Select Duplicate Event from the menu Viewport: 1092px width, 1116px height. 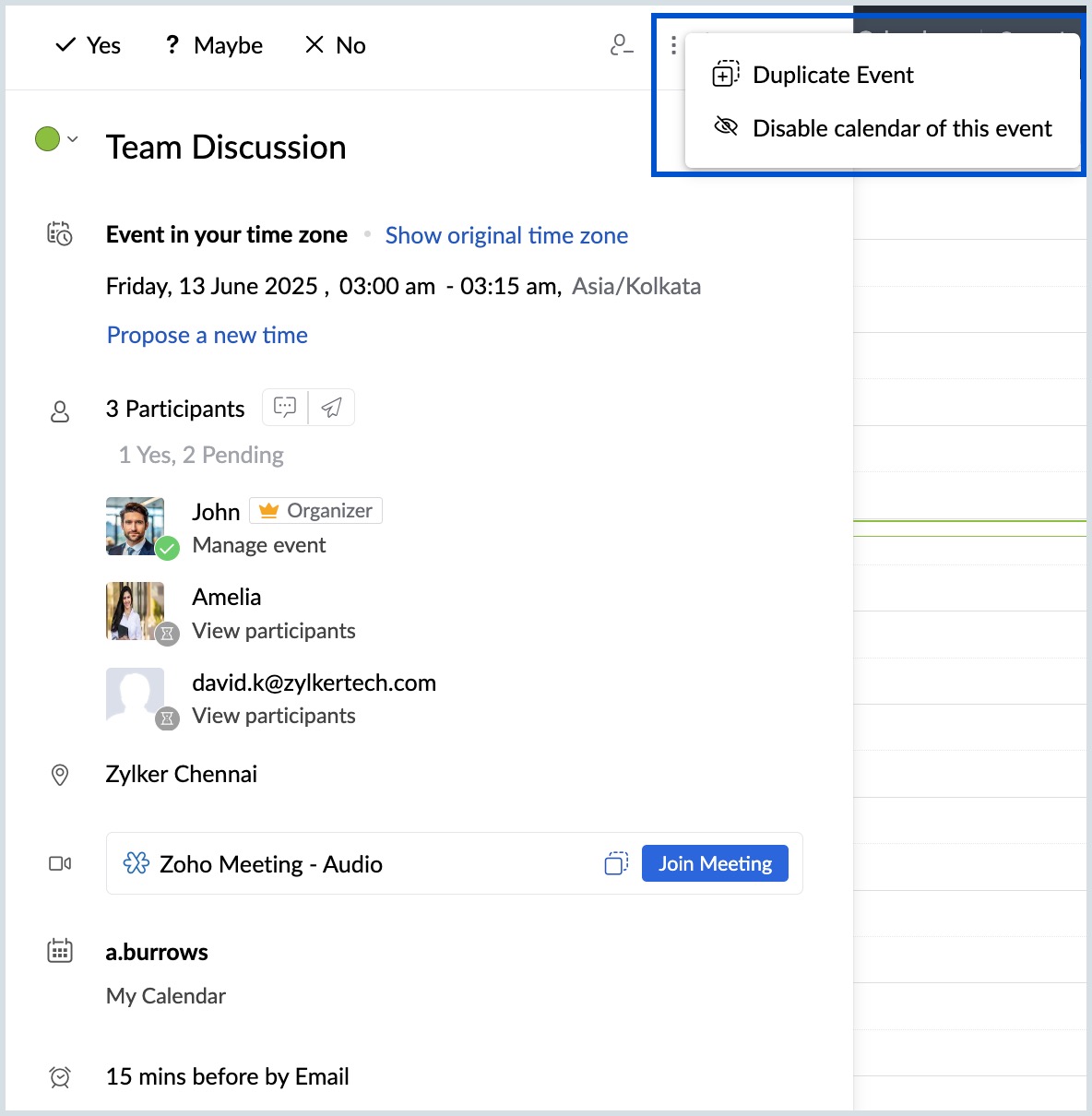pyautogui.click(x=833, y=75)
